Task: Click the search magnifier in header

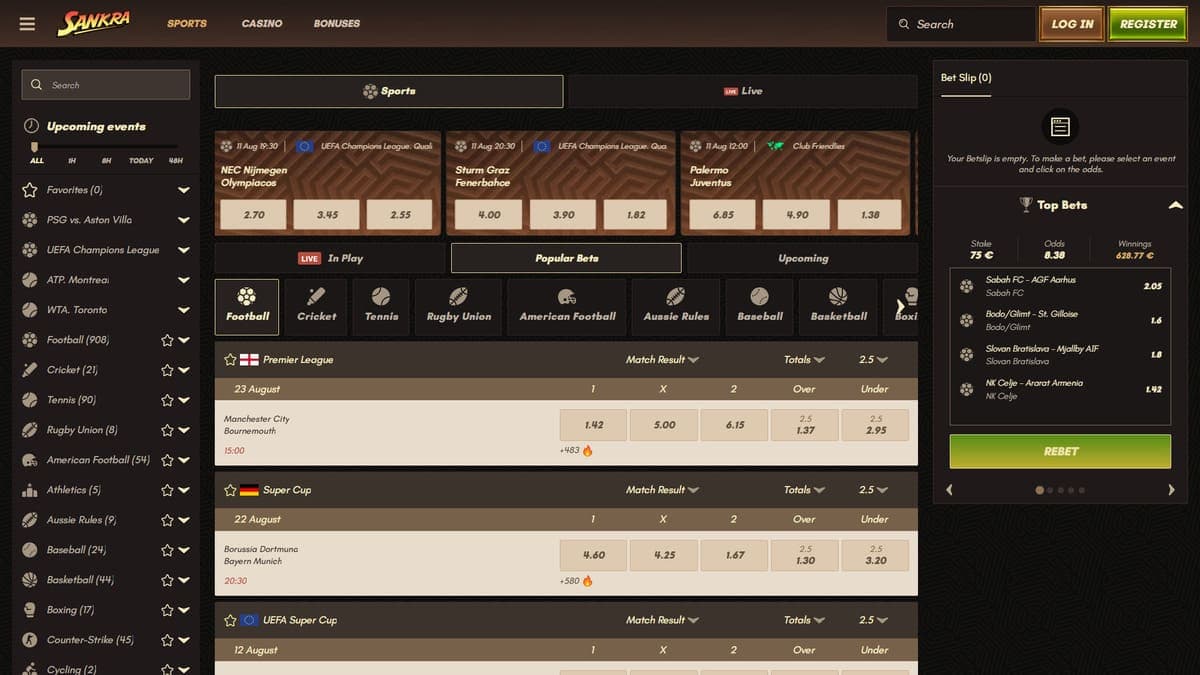Action: pyautogui.click(x=904, y=24)
